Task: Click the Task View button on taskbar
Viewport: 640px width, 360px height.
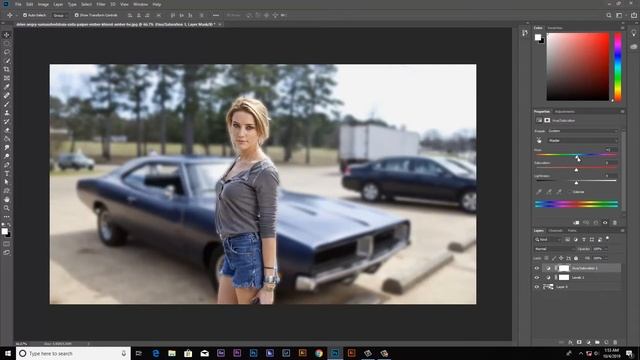Action: (138, 353)
